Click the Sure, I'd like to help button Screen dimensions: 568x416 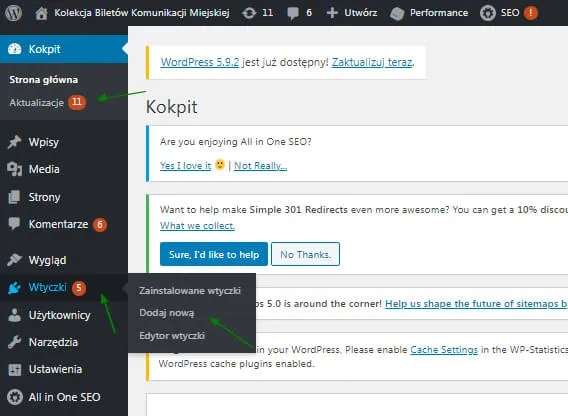click(214, 254)
